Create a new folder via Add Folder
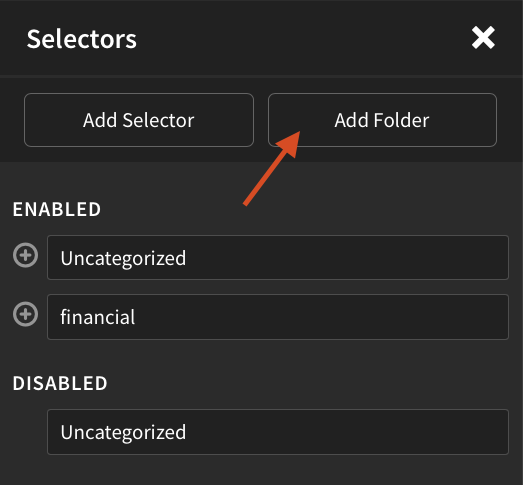 tap(382, 120)
